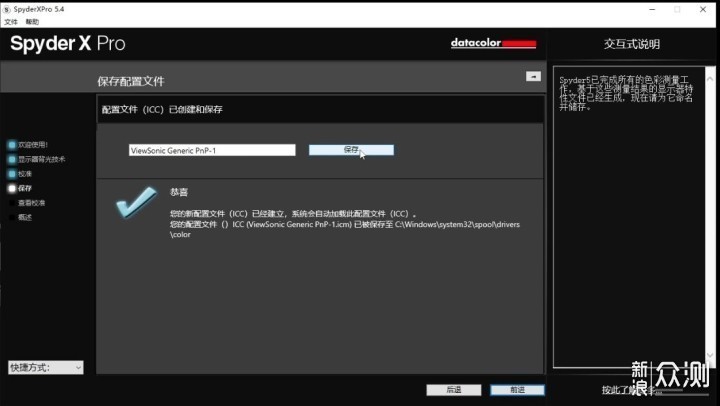Select the 查看校准 step in the sidebar
Screen dimensions: 720x406
(31, 203)
